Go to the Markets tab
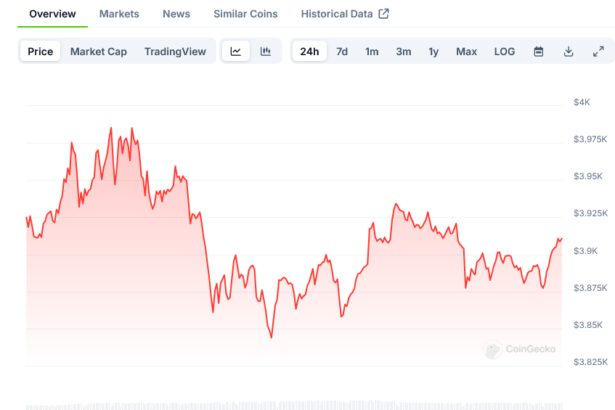This screenshot has height=410, width=615. [x=119, y=14]
